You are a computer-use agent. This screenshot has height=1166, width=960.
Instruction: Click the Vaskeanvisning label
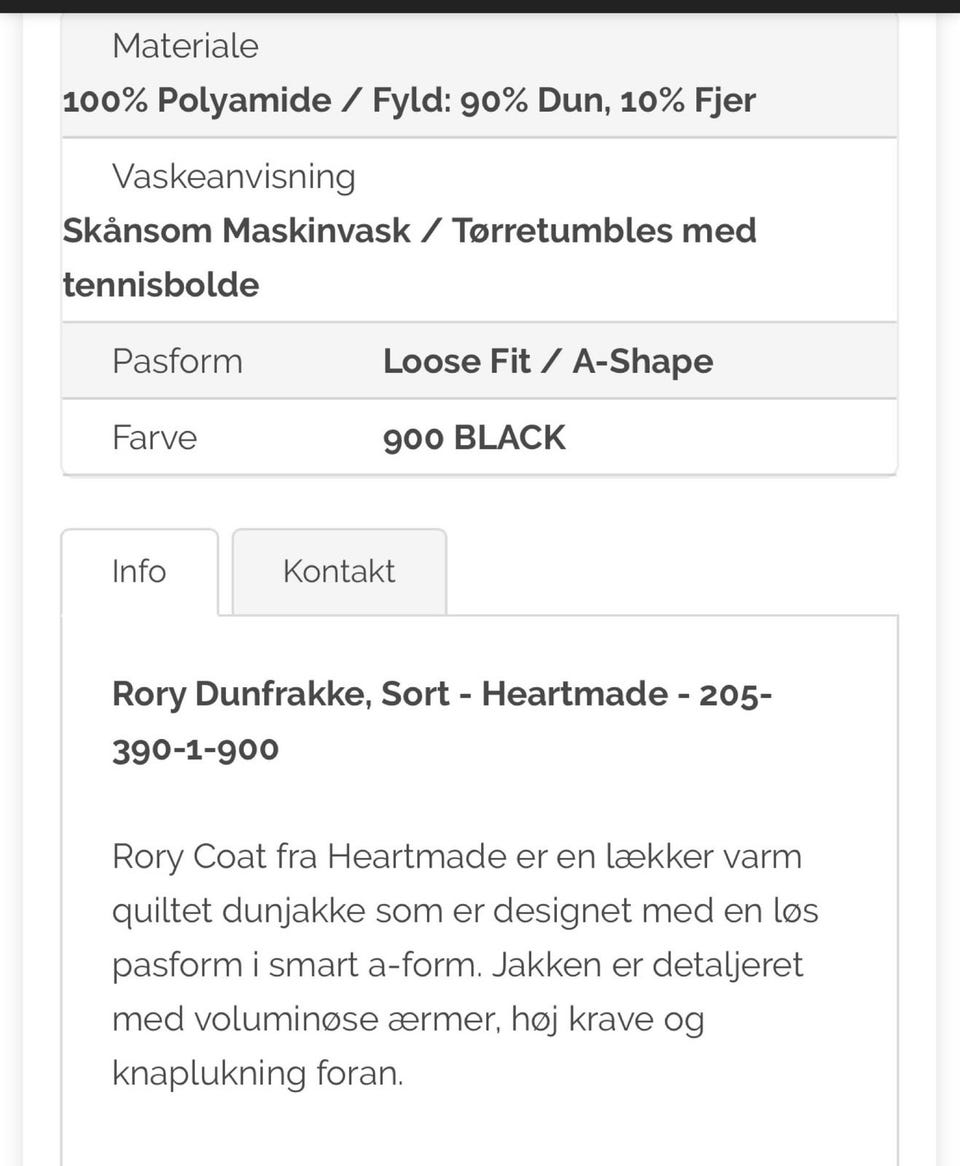tap(233, 176)
